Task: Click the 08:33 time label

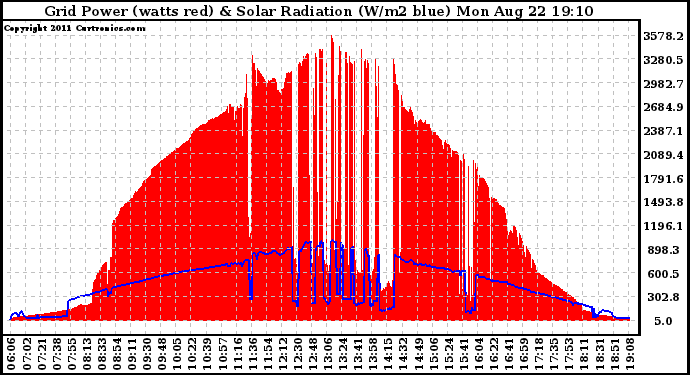Action: click(x=102, y=354)
